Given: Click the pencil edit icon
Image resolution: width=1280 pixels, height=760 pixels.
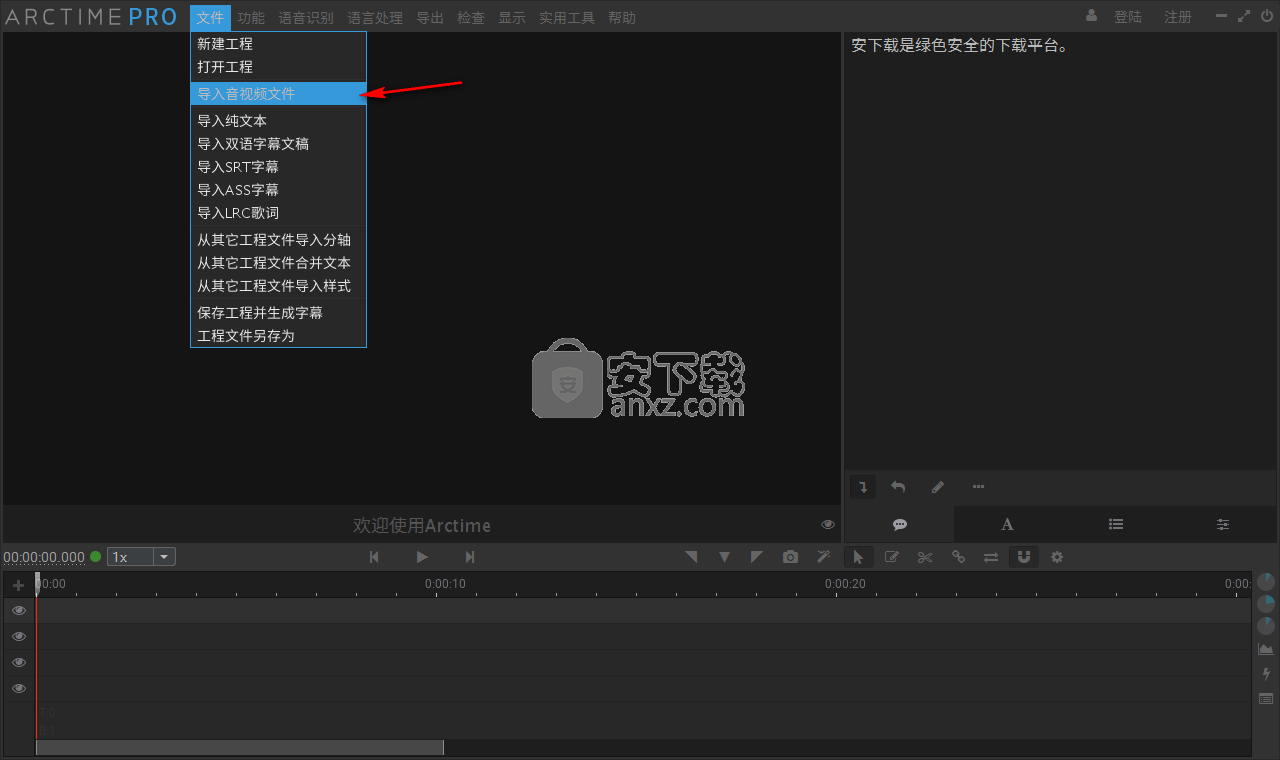Looking at the screenshot, I should (937, 487).
